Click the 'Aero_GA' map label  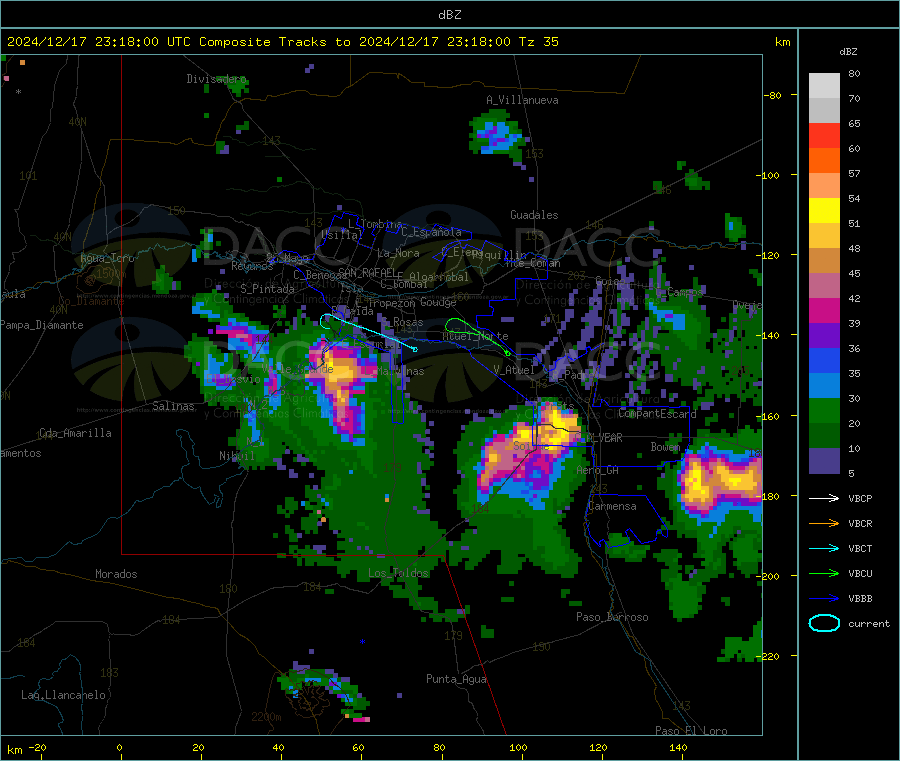point(598,470)
